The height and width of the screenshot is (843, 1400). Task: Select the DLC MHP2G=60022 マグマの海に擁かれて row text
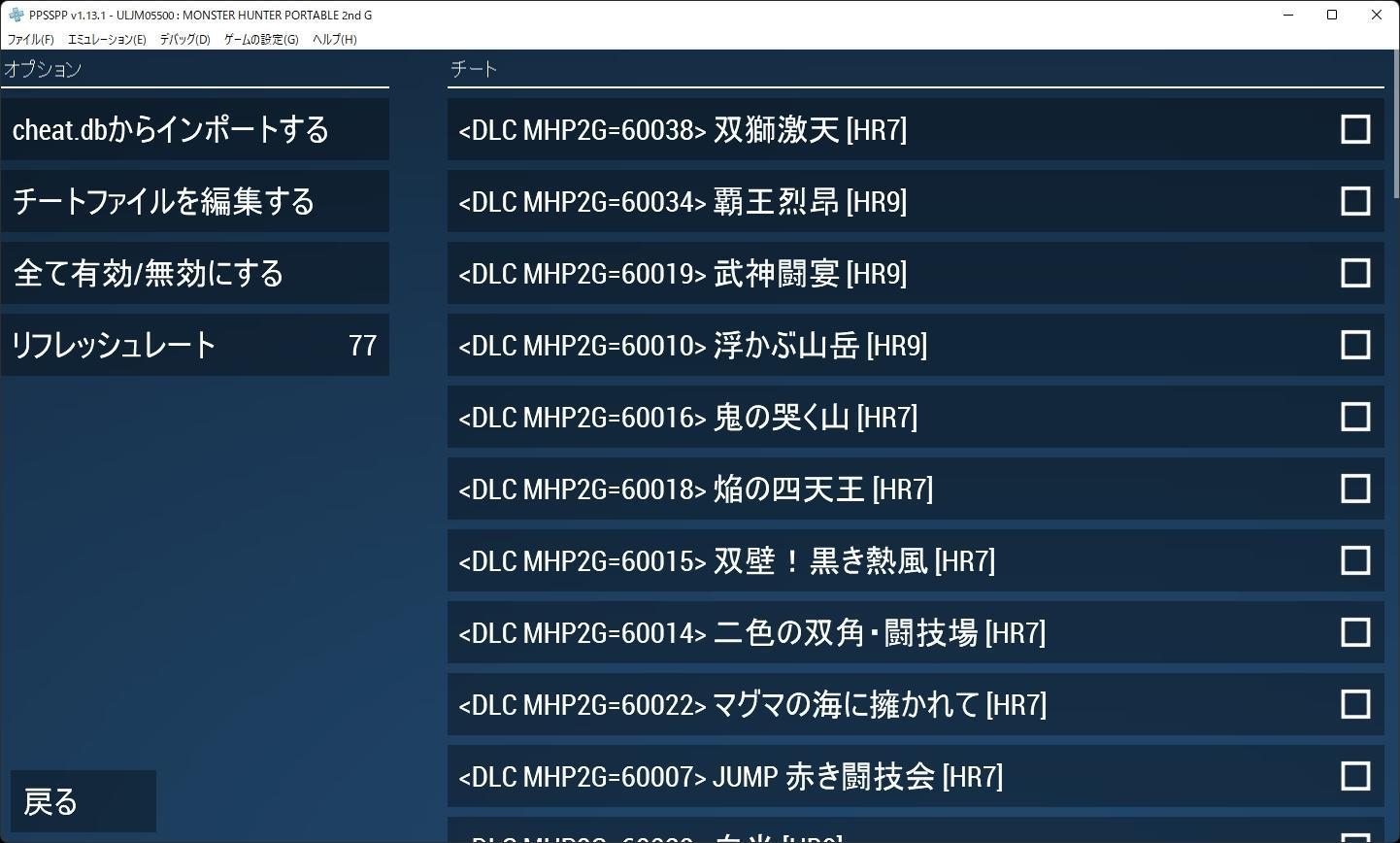(752, 704)
